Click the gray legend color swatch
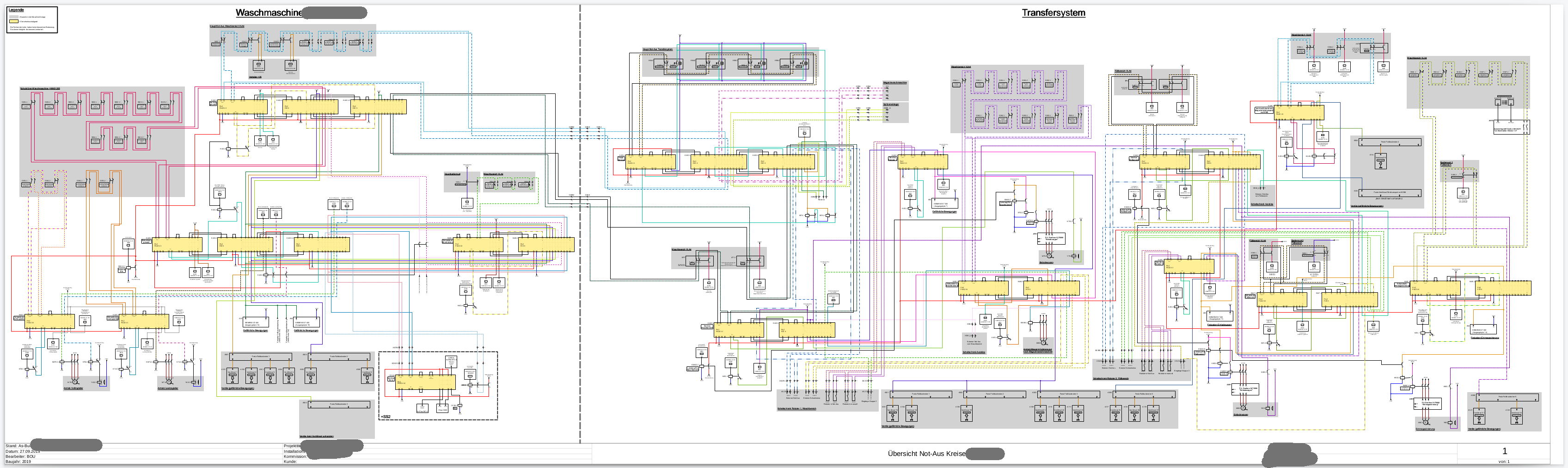Image resolution: width=1568 pixels, height=468 pixels. [x=13, y=17]
